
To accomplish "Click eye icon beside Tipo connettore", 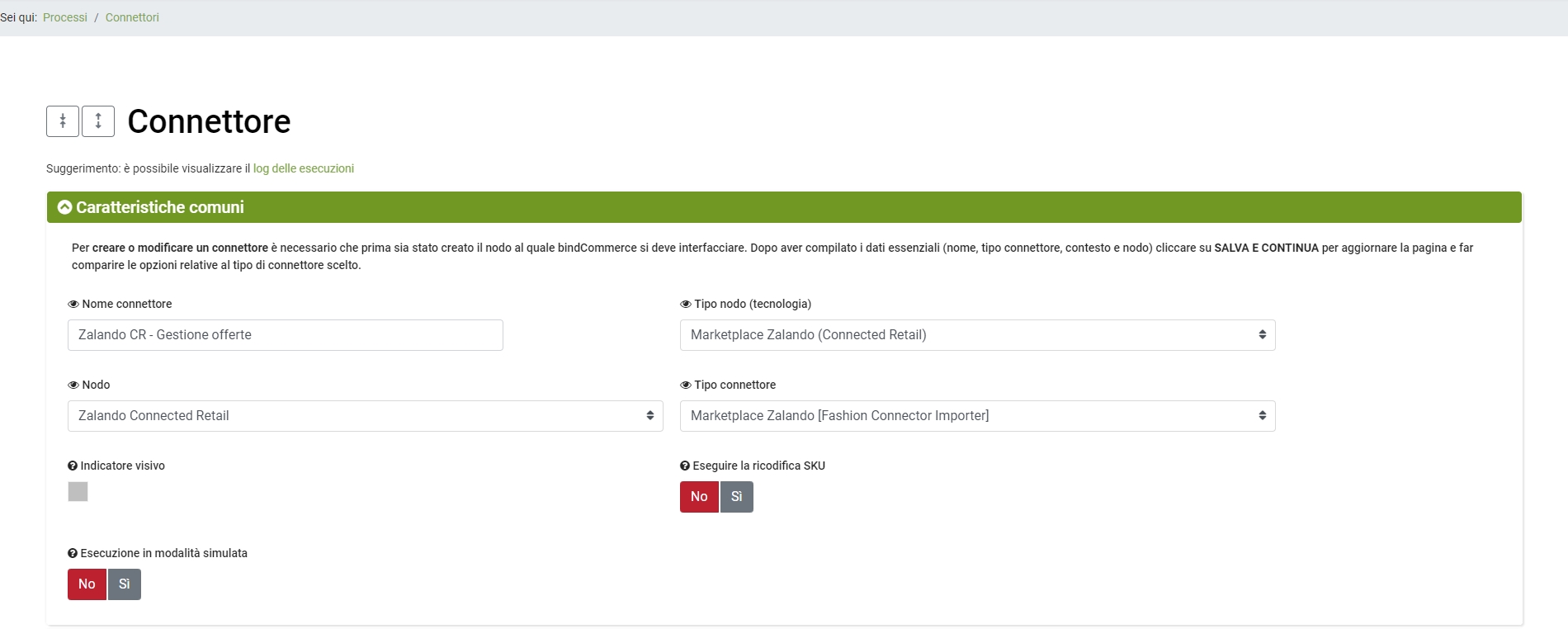I will coord(685,385).
